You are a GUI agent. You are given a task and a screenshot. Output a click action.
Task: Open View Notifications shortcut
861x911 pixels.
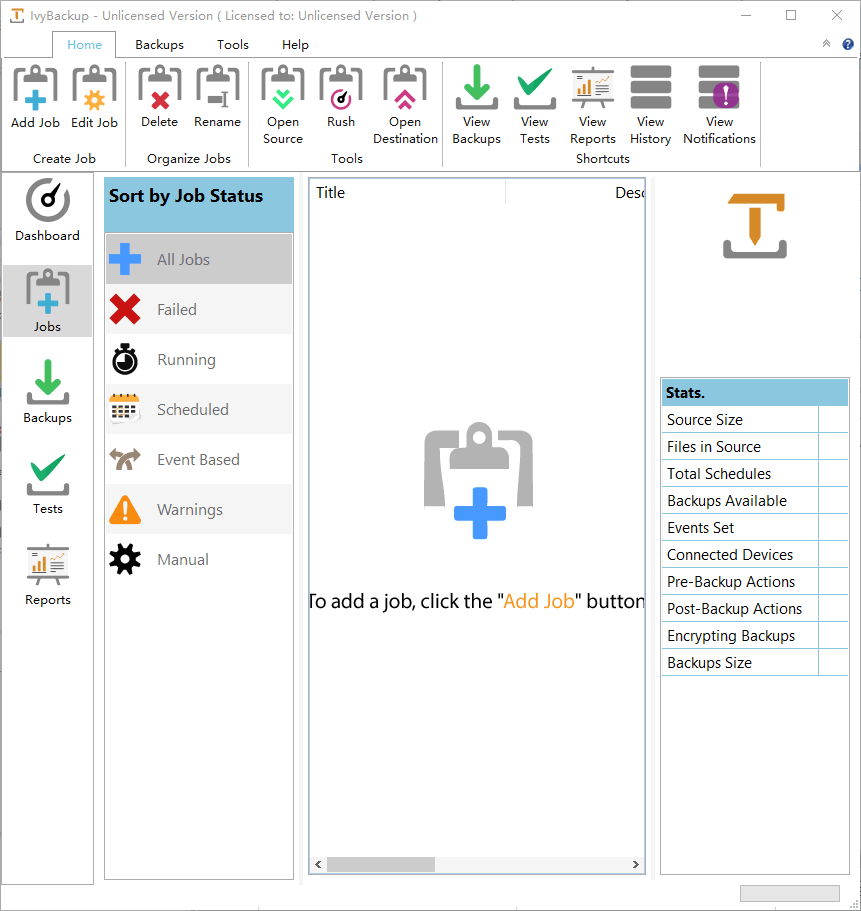coord(719,105)
